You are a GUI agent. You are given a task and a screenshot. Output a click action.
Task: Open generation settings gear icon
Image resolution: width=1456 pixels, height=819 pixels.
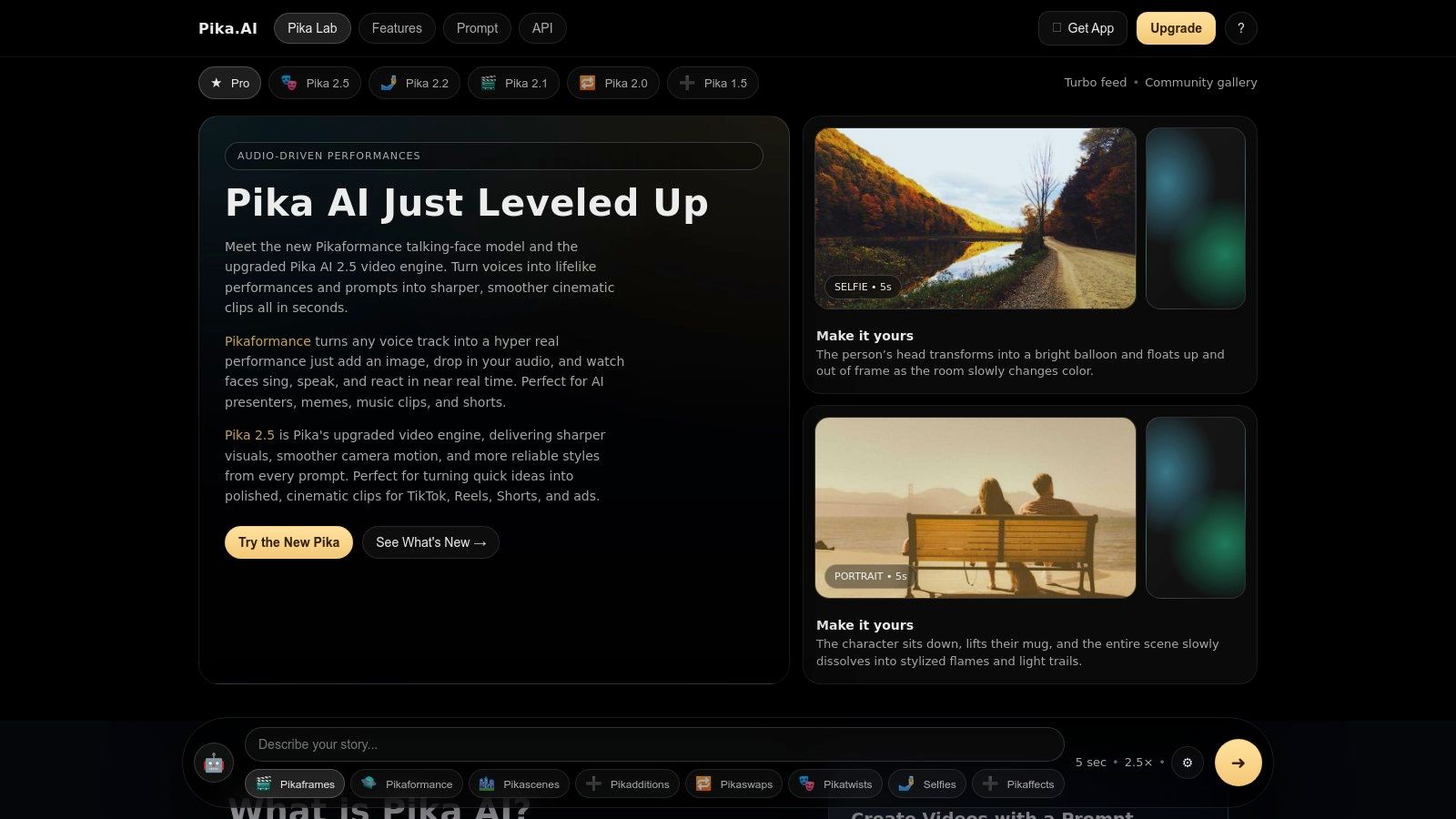coord(1188,763)
